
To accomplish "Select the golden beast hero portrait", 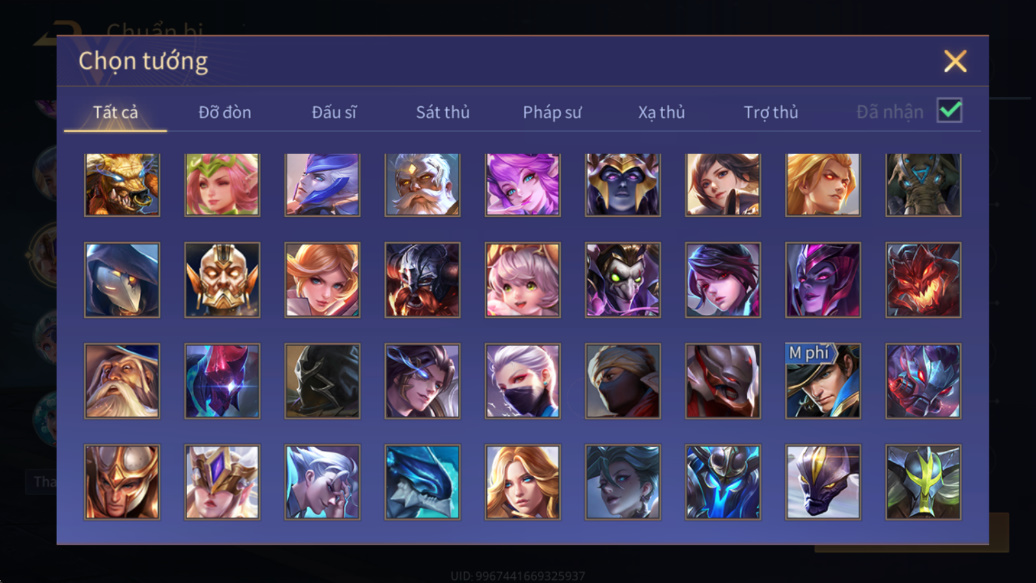I will pos(122,185).
